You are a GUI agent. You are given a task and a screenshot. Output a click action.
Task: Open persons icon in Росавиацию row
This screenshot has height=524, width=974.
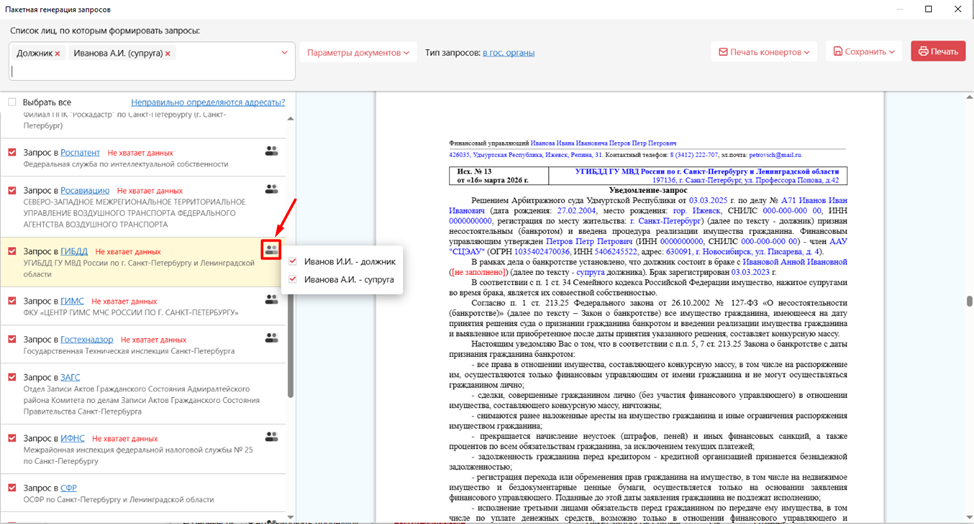point(271,189)
